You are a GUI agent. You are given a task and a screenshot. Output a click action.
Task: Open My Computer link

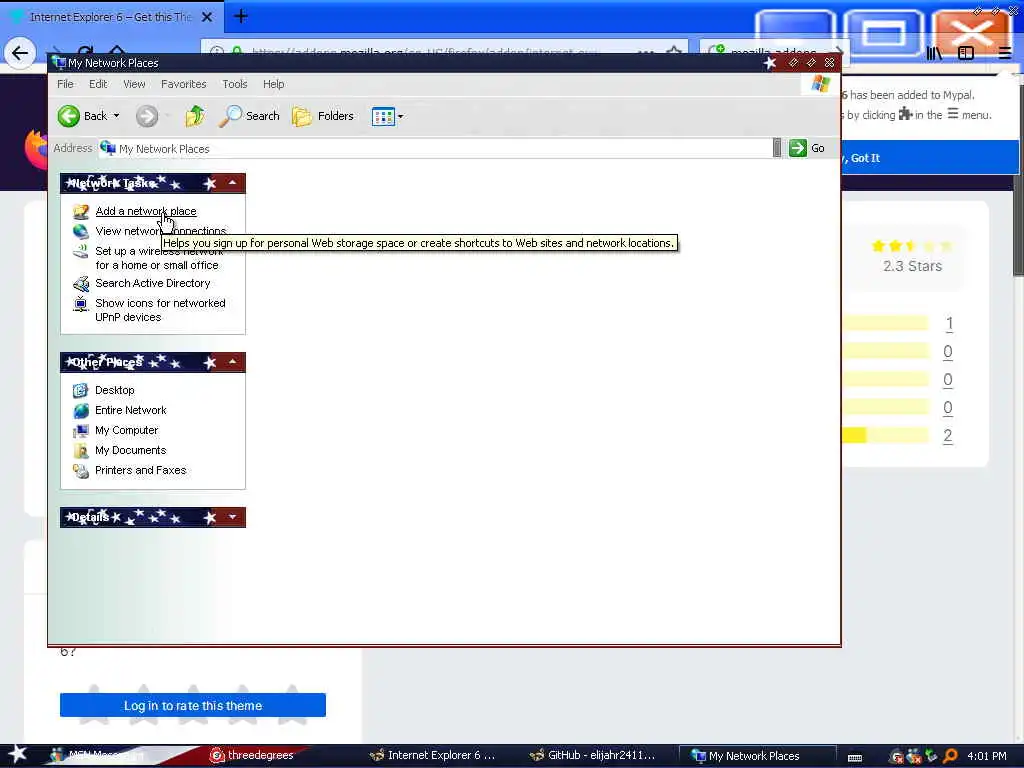click(127, 430)
